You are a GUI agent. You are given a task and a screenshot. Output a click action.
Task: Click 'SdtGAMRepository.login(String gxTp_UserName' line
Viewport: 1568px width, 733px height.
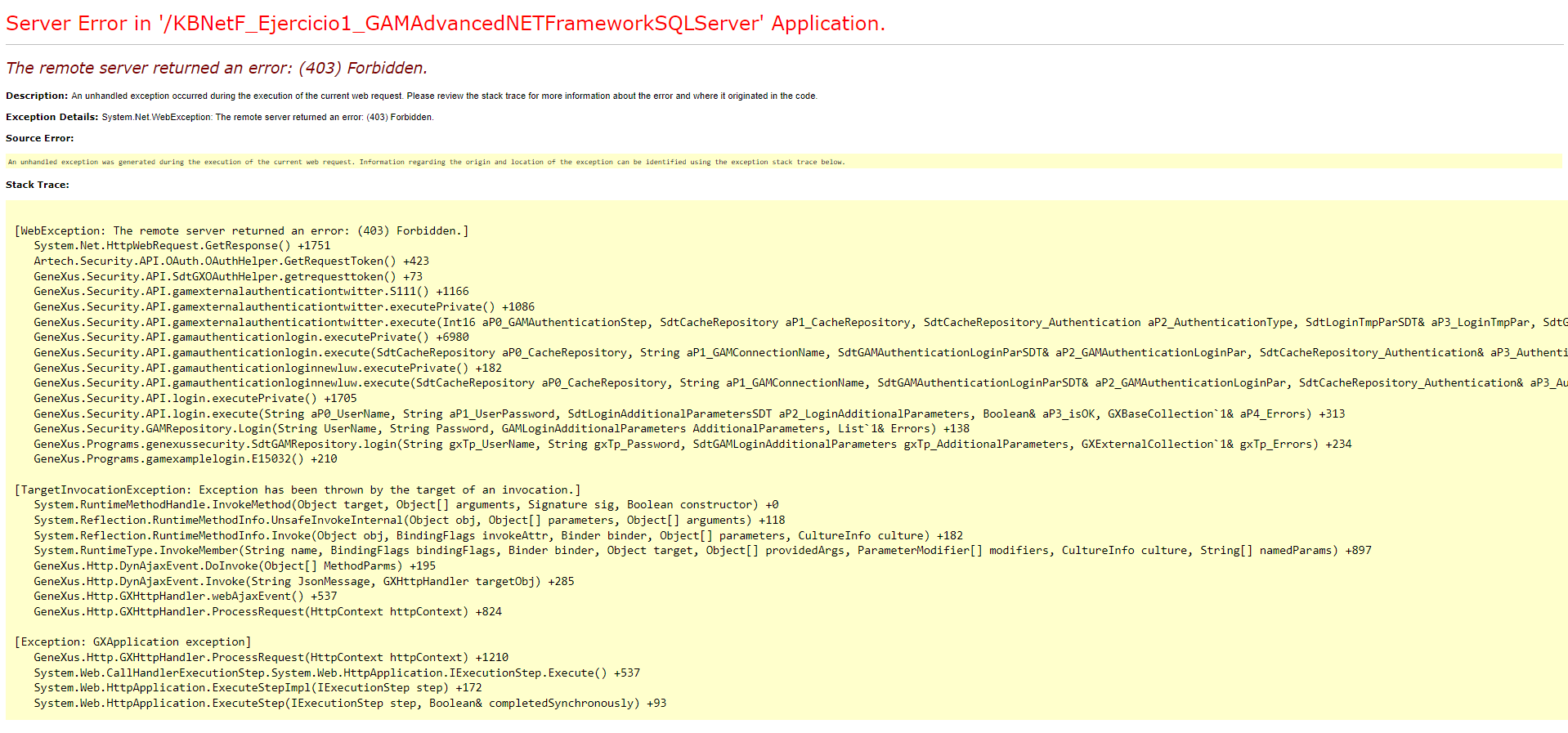point(692,444)
